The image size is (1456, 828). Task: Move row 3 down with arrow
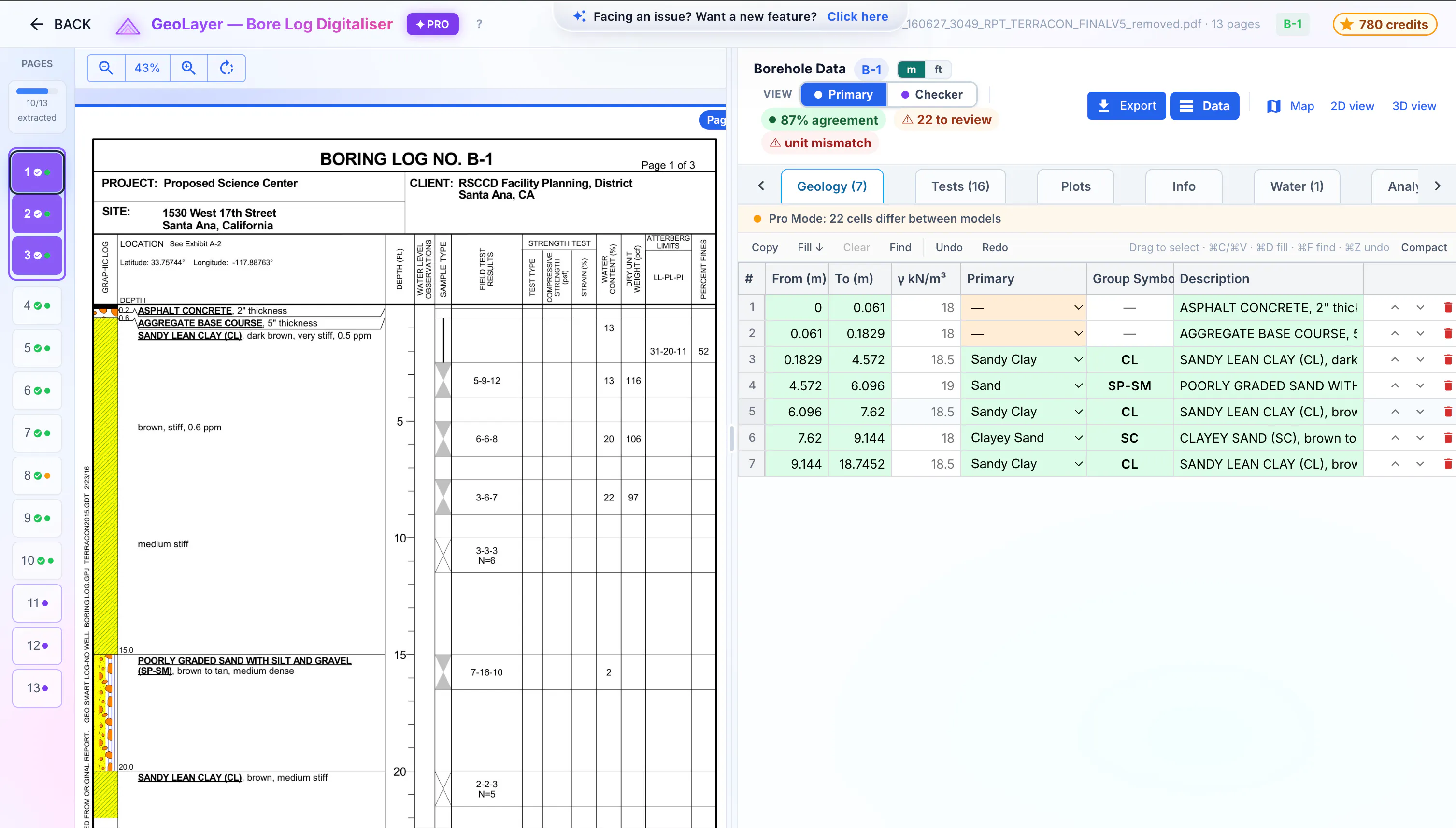[1420, 359]
